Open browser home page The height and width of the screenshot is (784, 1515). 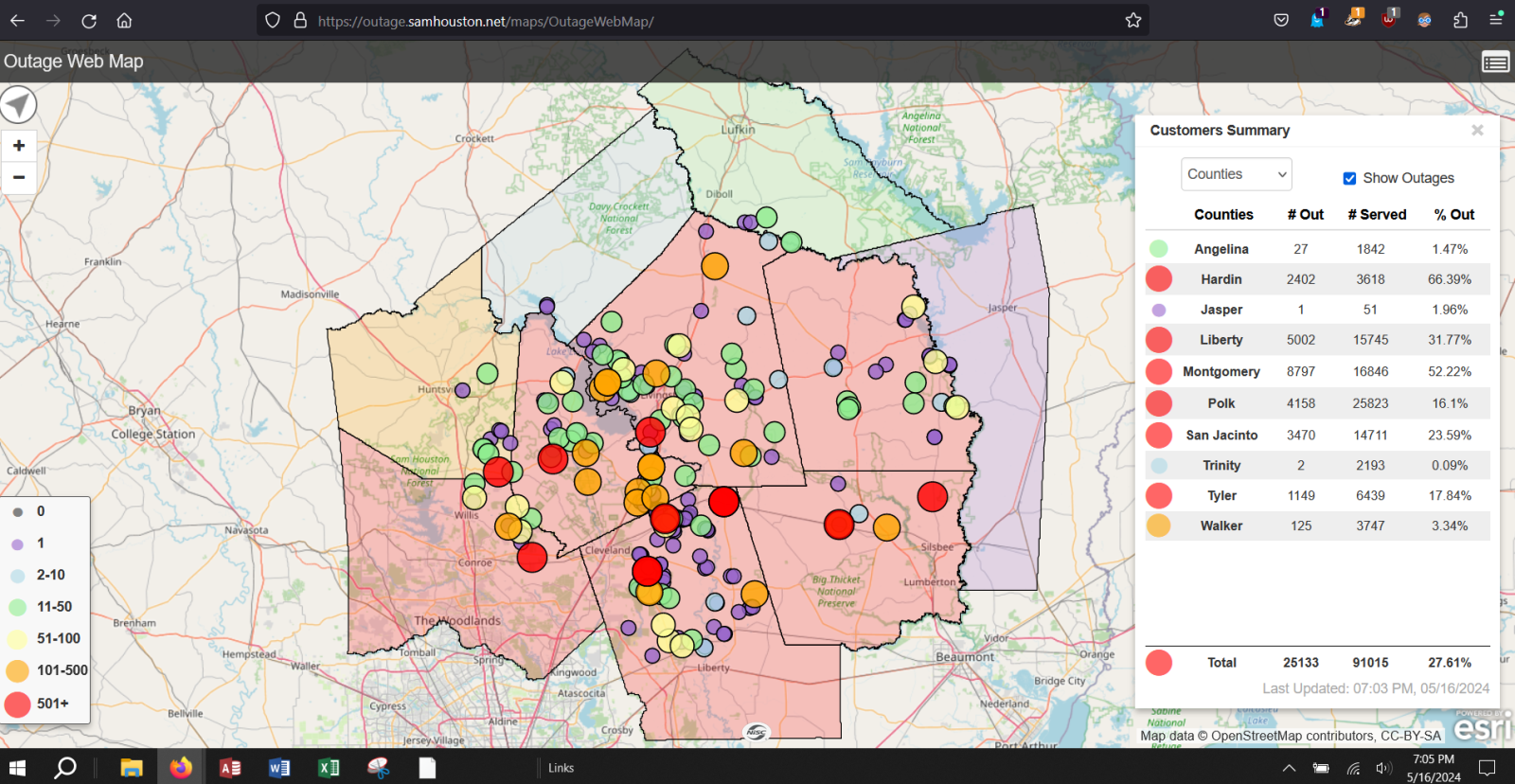(x=124, y=20)
